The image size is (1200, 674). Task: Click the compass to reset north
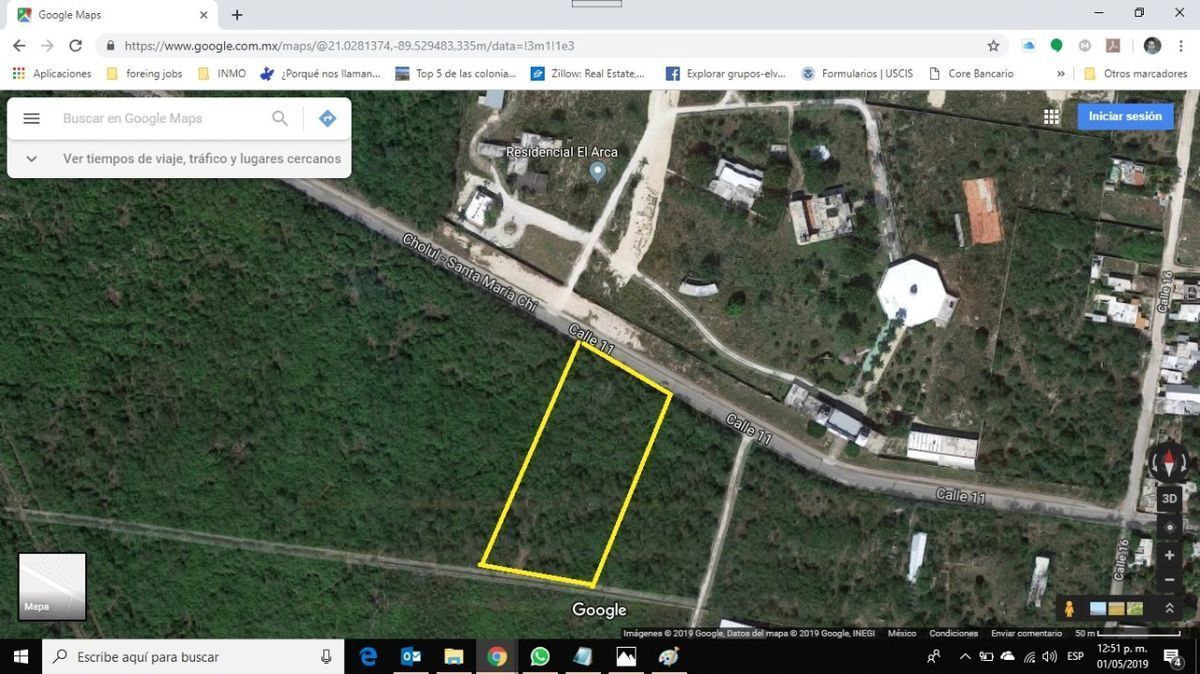[1168, 462]
